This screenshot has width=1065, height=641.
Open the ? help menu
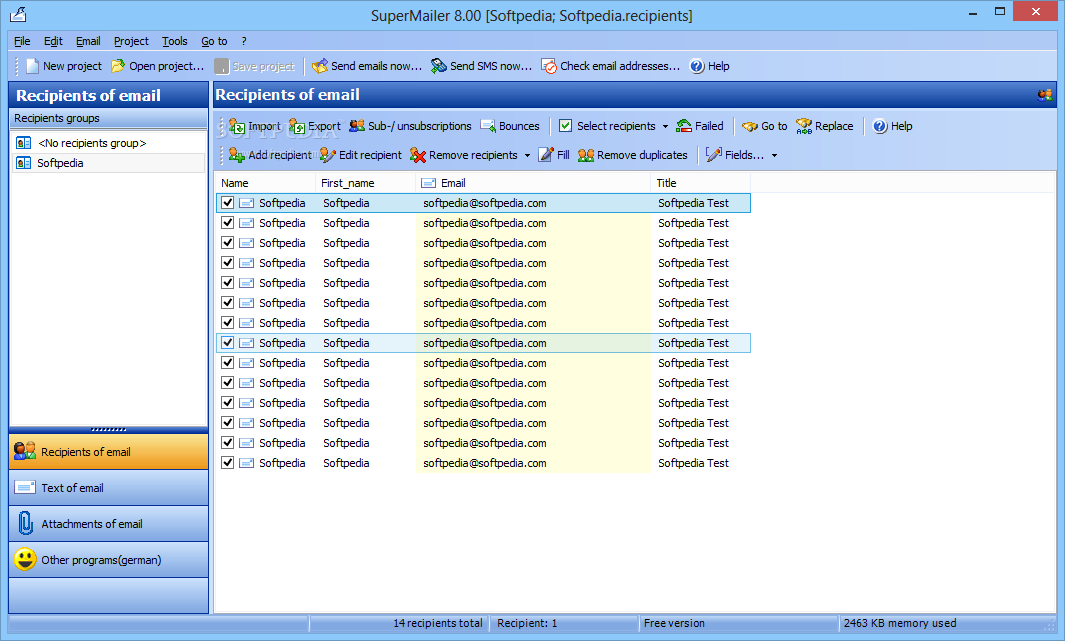244,41
